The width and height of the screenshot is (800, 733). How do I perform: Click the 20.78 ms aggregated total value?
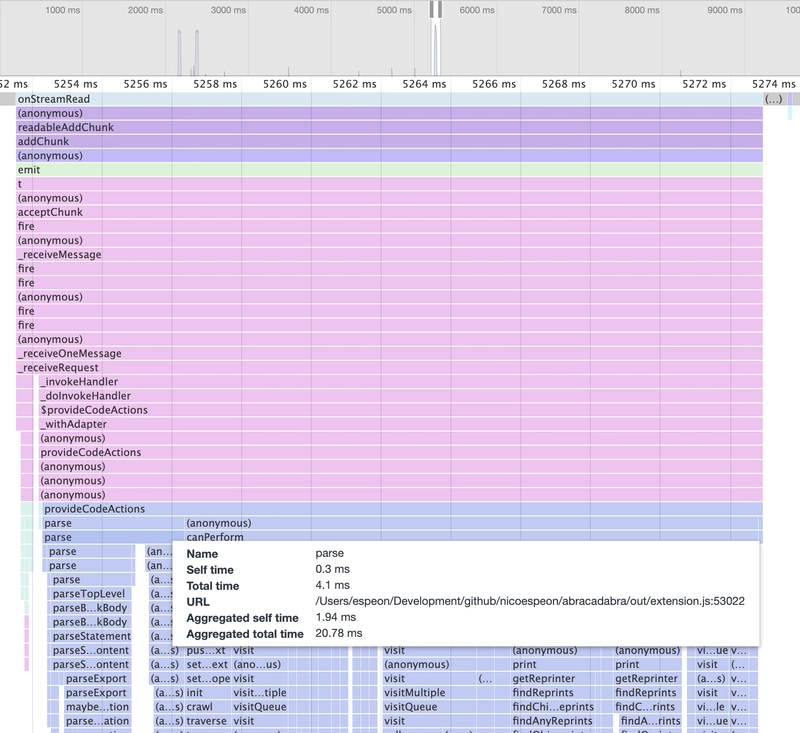pos(339,633)
